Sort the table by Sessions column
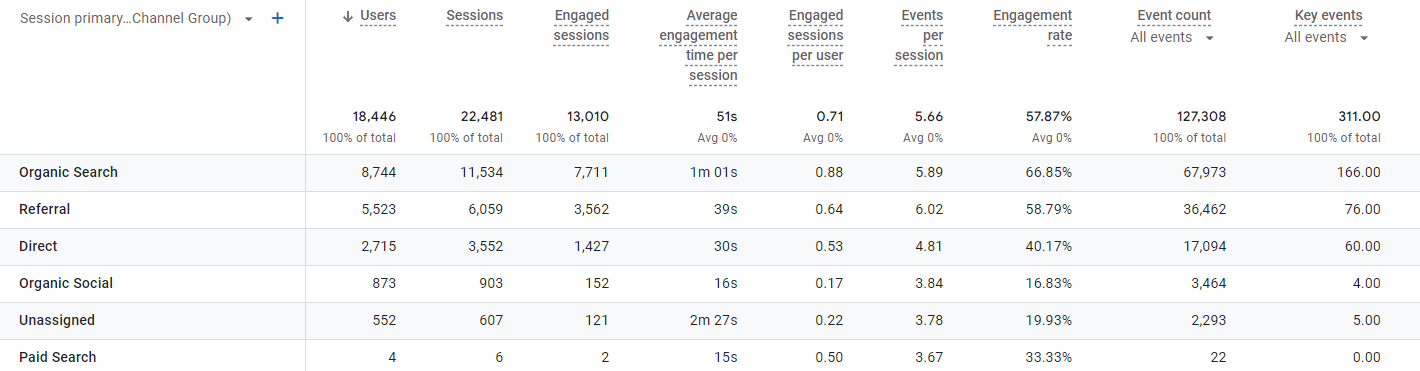The image size is (1420, 371). coord(474,16)
